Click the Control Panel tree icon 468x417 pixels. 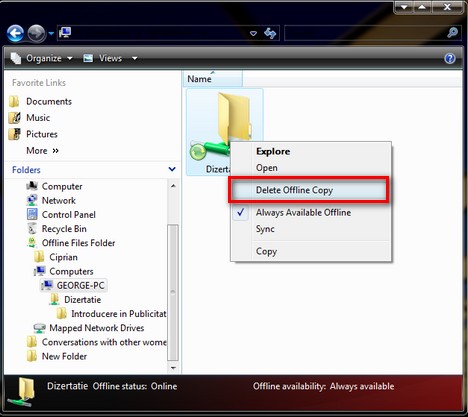32,214
